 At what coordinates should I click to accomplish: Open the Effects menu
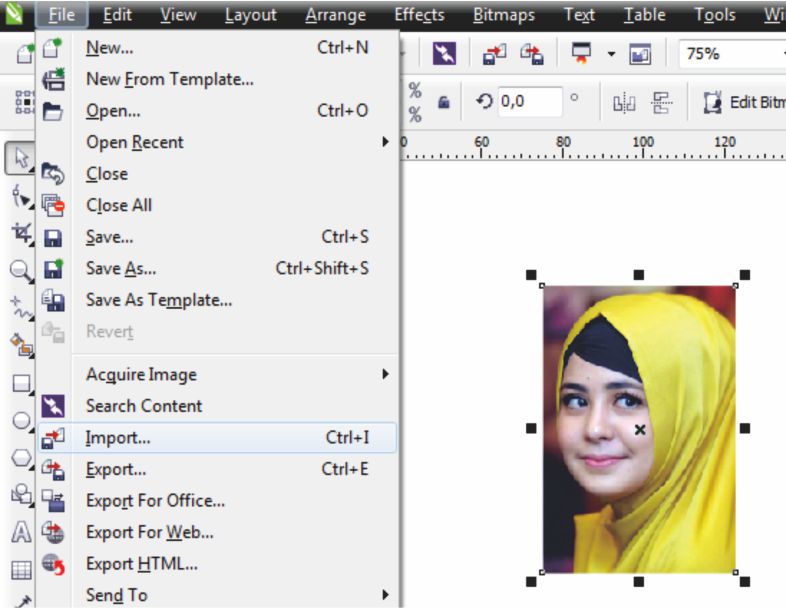[419, 15]
